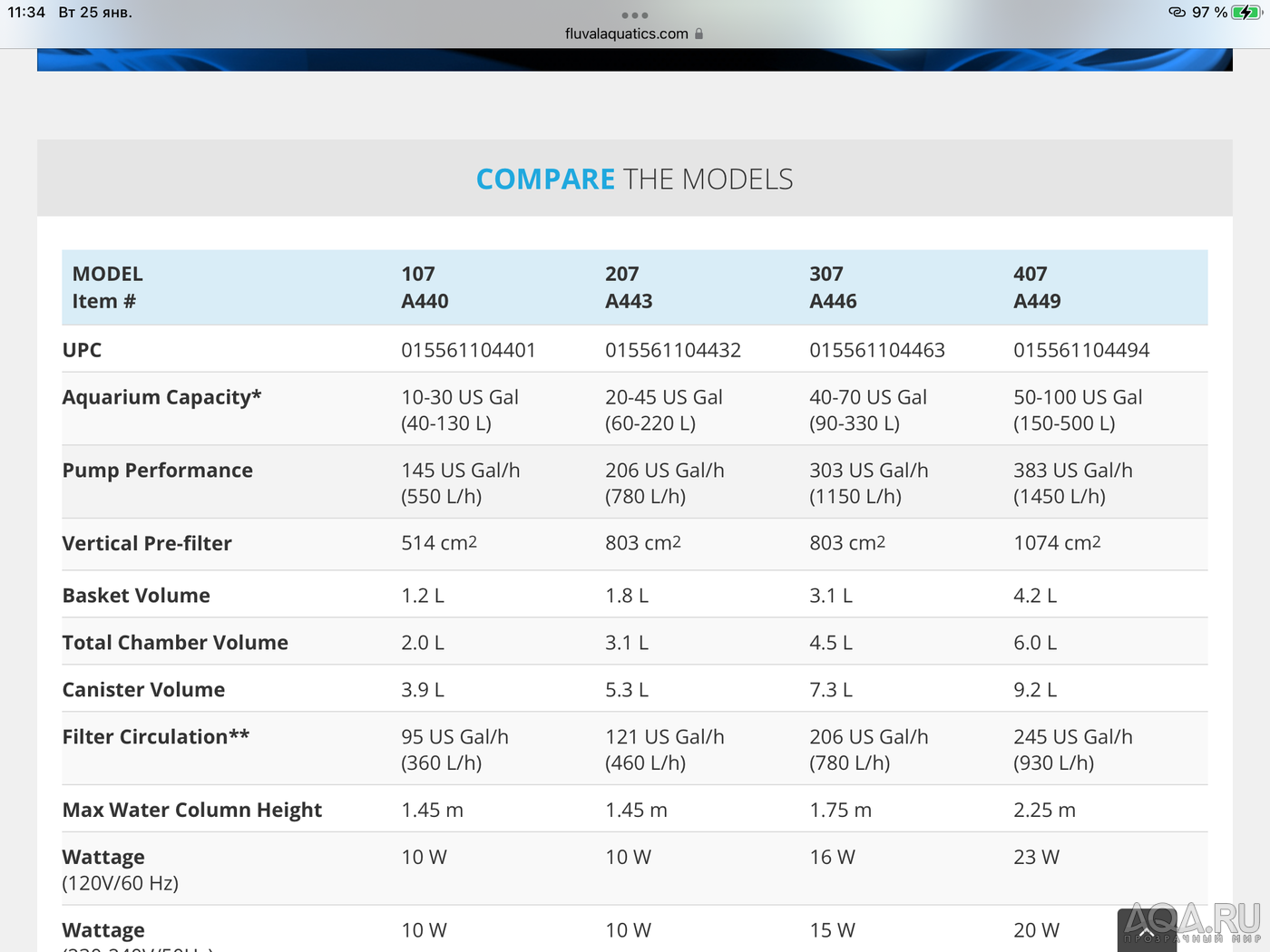1270x952 pixels.
Task: Tap the 7.3 L canister volume value
Action: [x=831, y=690]
